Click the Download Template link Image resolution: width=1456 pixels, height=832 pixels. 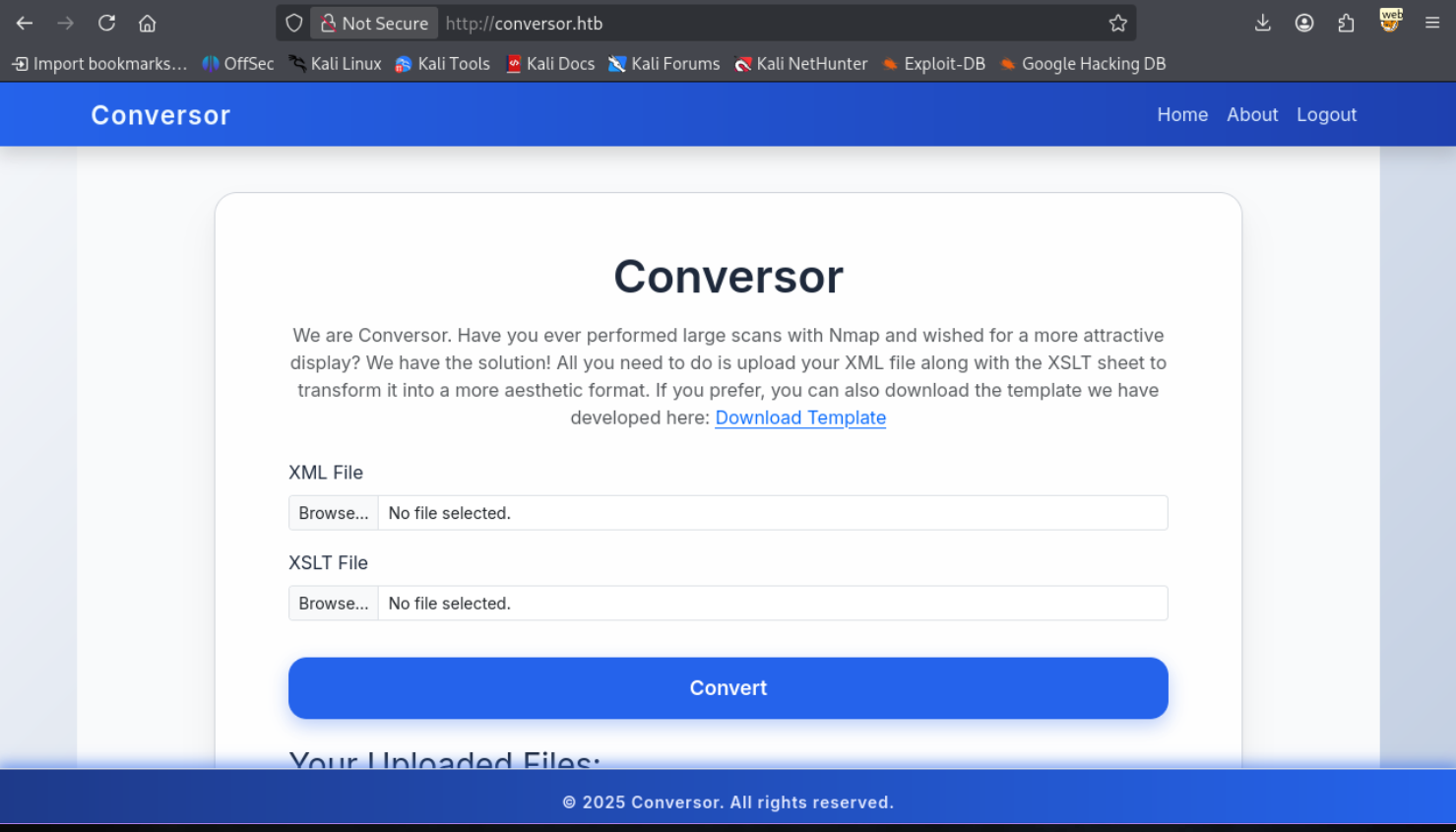(799, 417)
